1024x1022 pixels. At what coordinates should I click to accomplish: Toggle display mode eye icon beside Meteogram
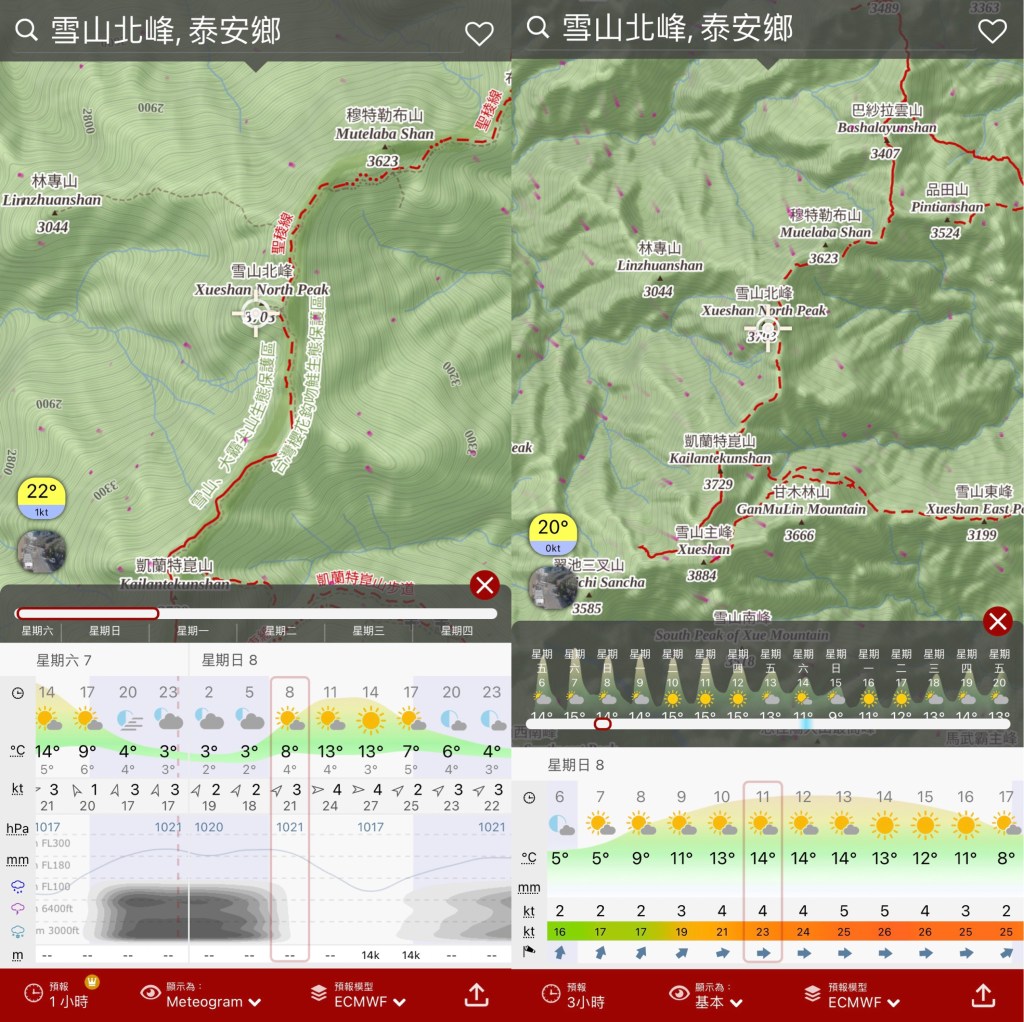click(150, 993)
